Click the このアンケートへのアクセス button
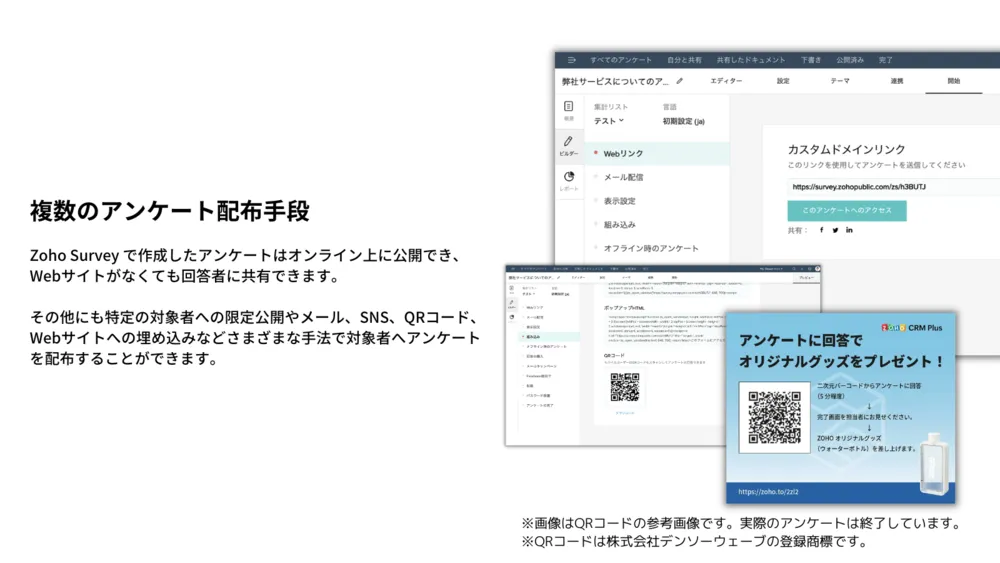Image resolution: width=1000 pixels, height=563 pixels. click(x=846, y=210)
